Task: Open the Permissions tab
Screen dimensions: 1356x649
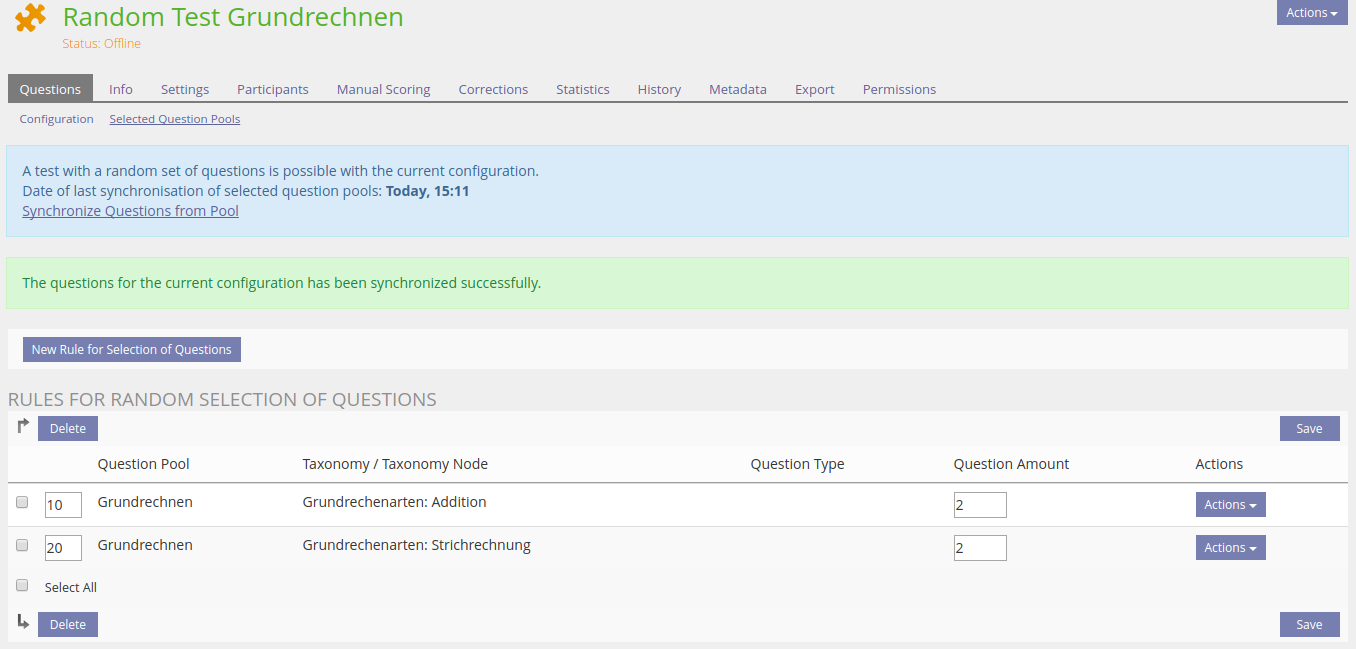Action: (899, 89)
